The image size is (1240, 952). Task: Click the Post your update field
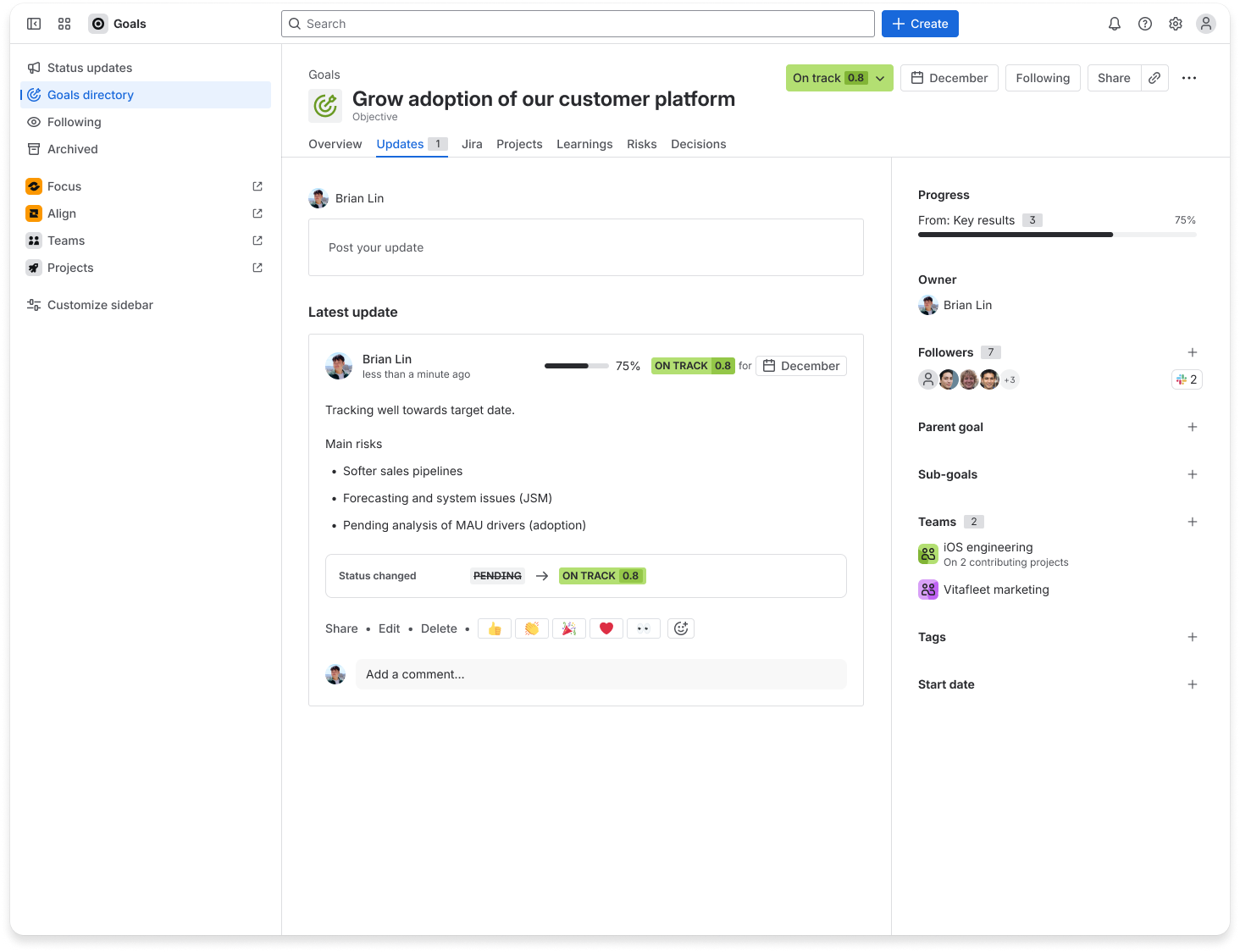tap(585, 247)
